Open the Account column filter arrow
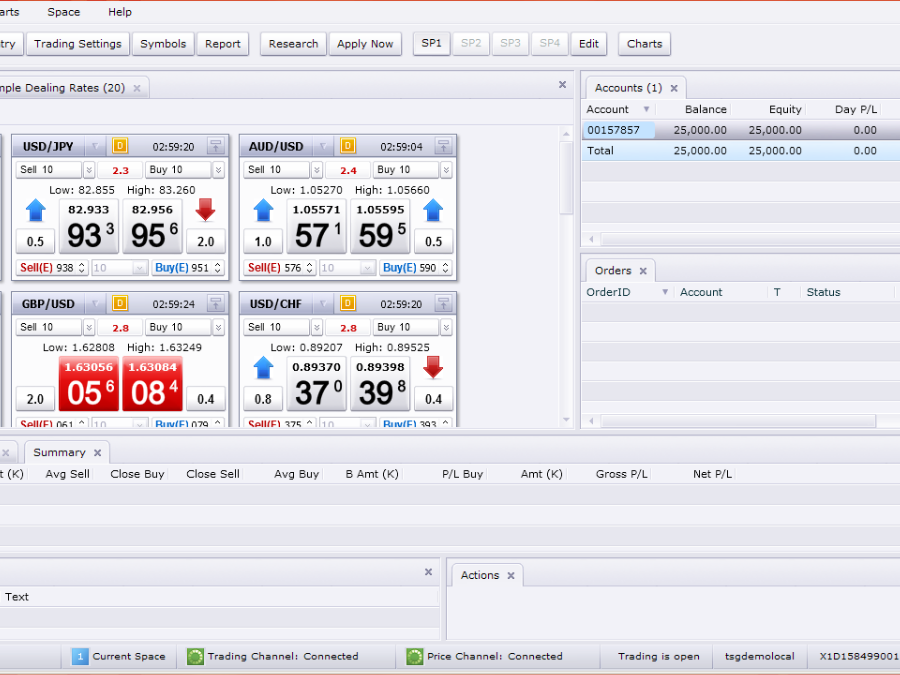Screen dimensions: 900x675 tap(646, 109)
